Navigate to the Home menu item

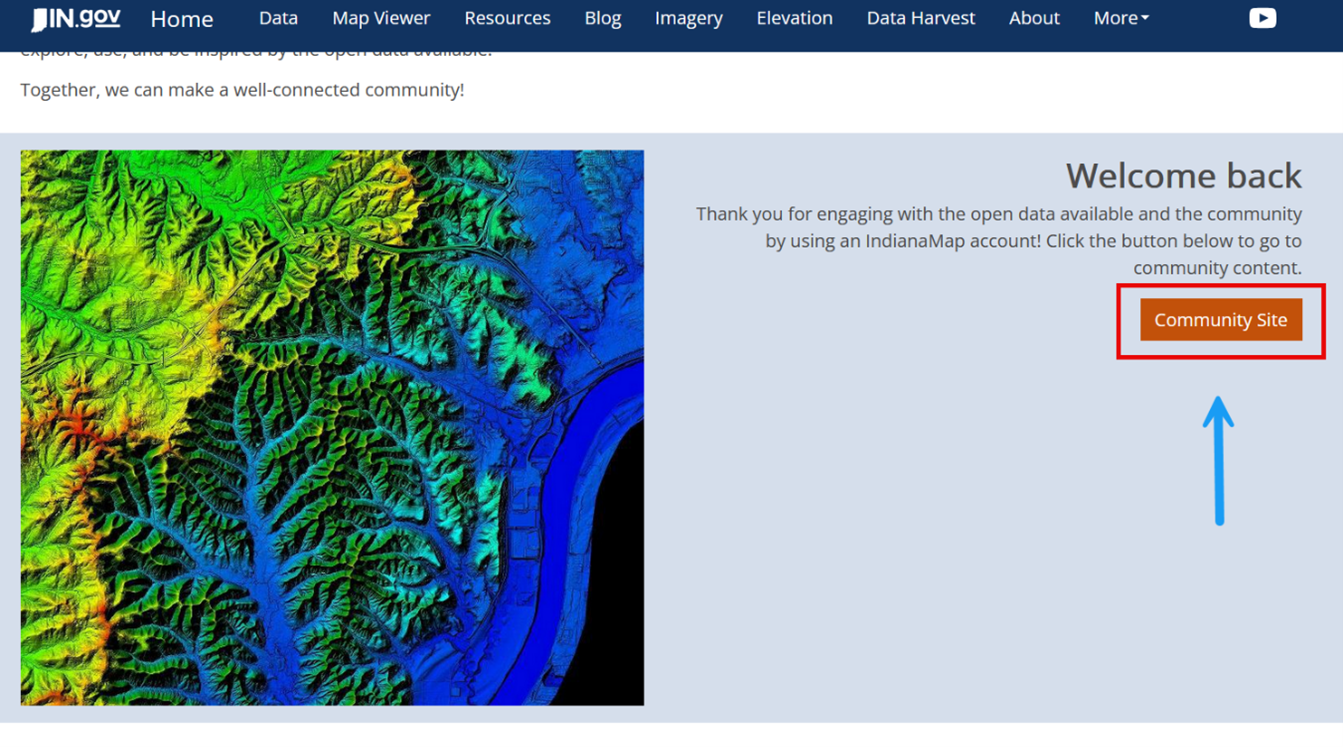point(181,19)
